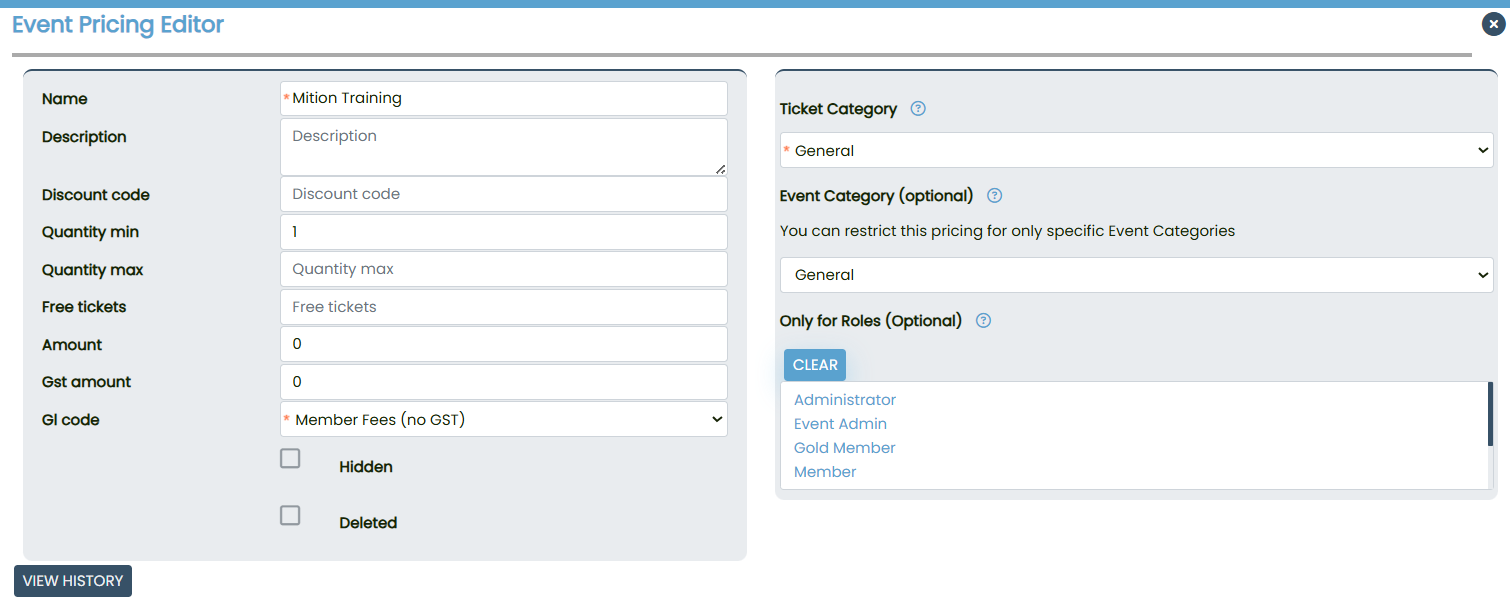Open the Gl code dropdown

504,420
